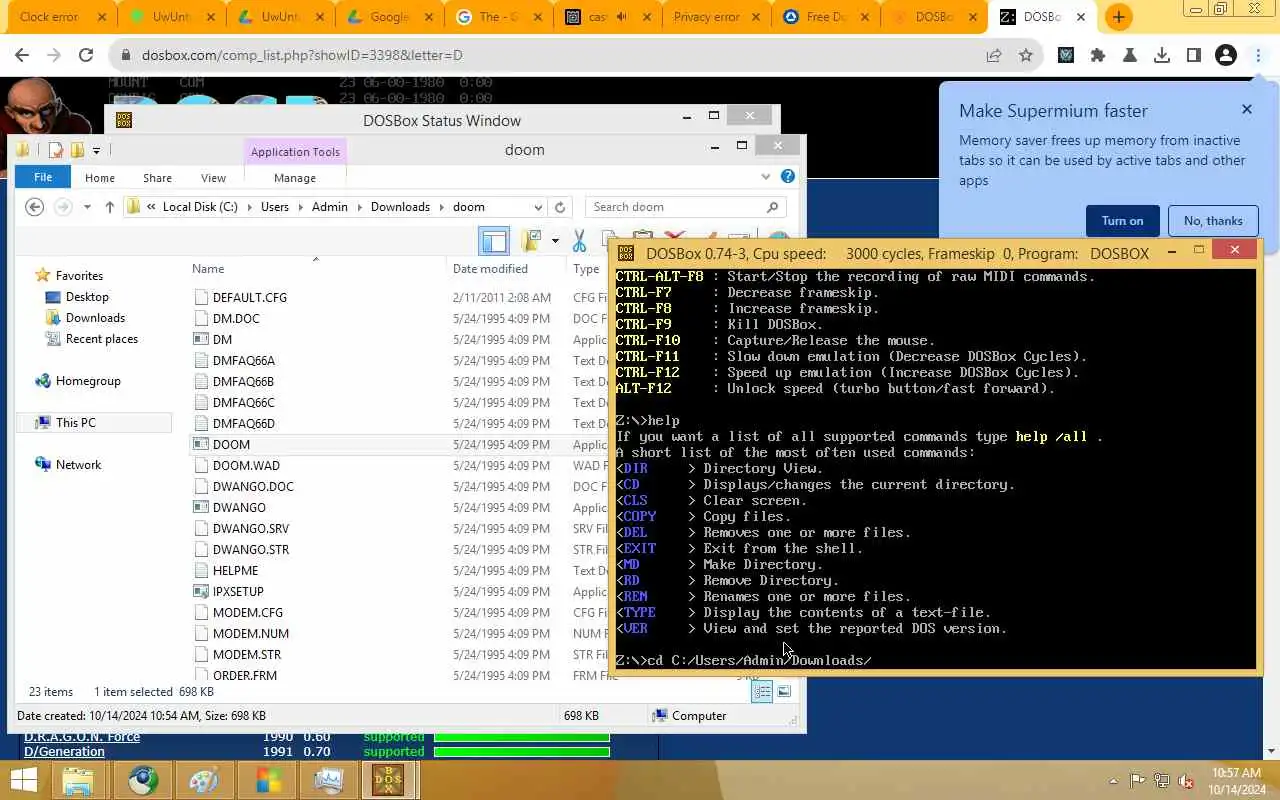Open Home ribbon tab in Explorer

(100, 178)
